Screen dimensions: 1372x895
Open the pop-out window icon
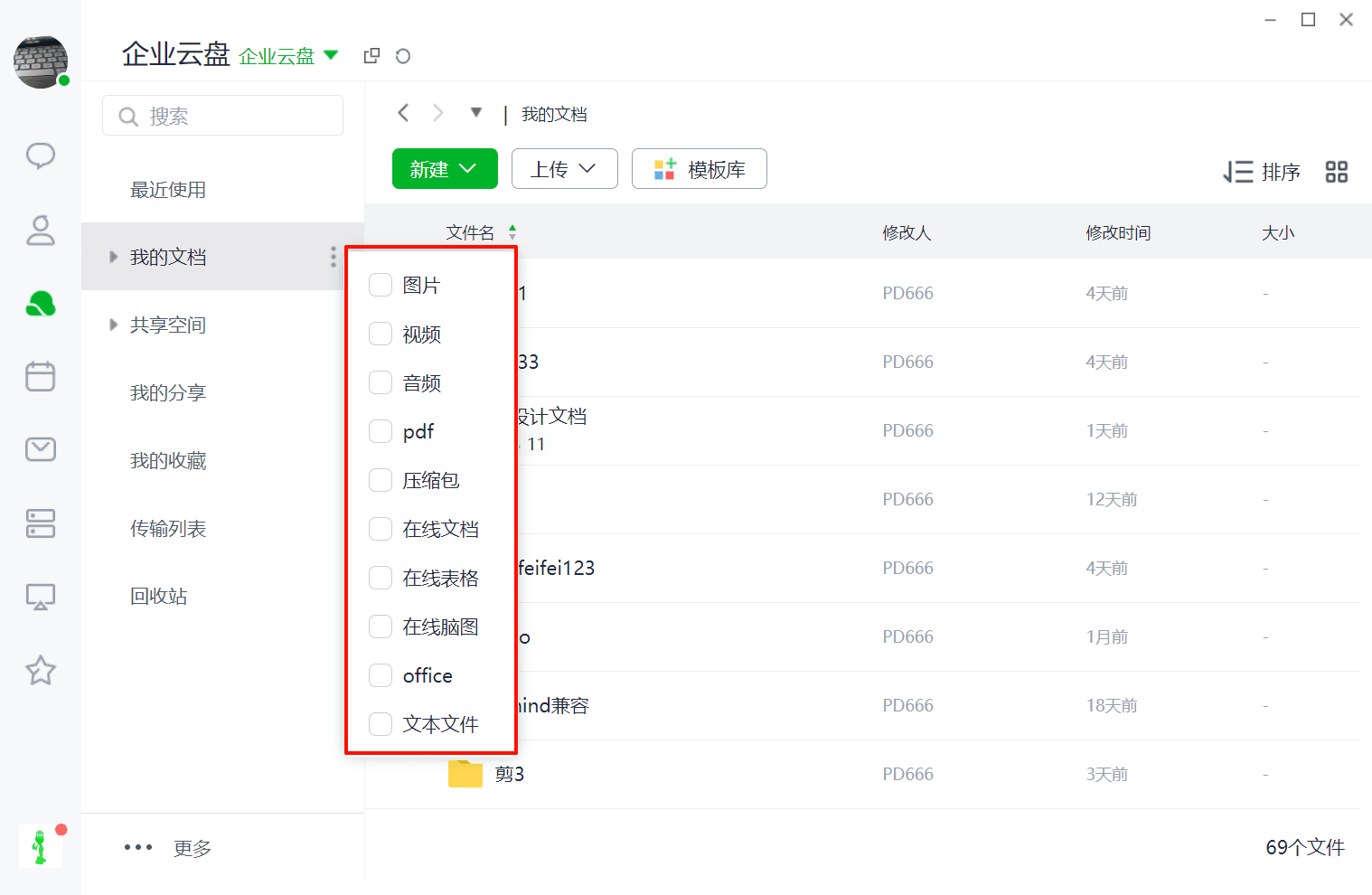[x=371, y=56]
